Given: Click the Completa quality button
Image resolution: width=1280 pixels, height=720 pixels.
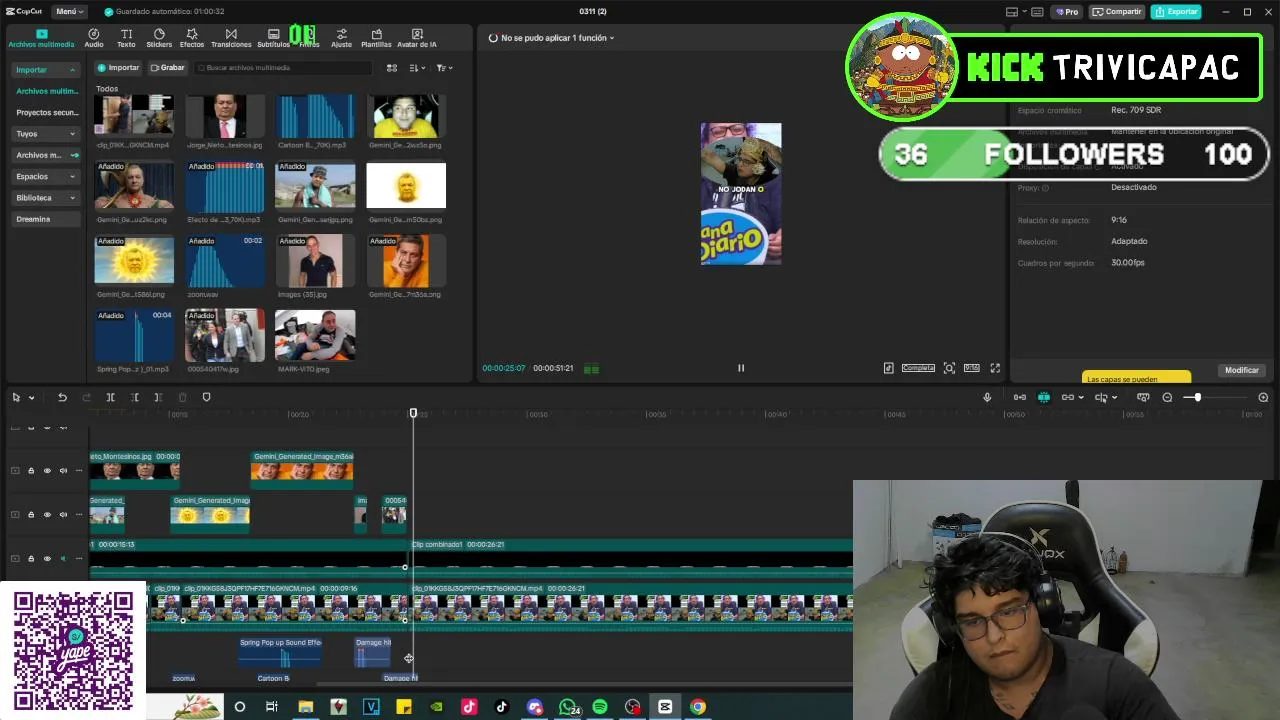Looking at the screenshot, I should pyautogui.click(x=918, y=368).
